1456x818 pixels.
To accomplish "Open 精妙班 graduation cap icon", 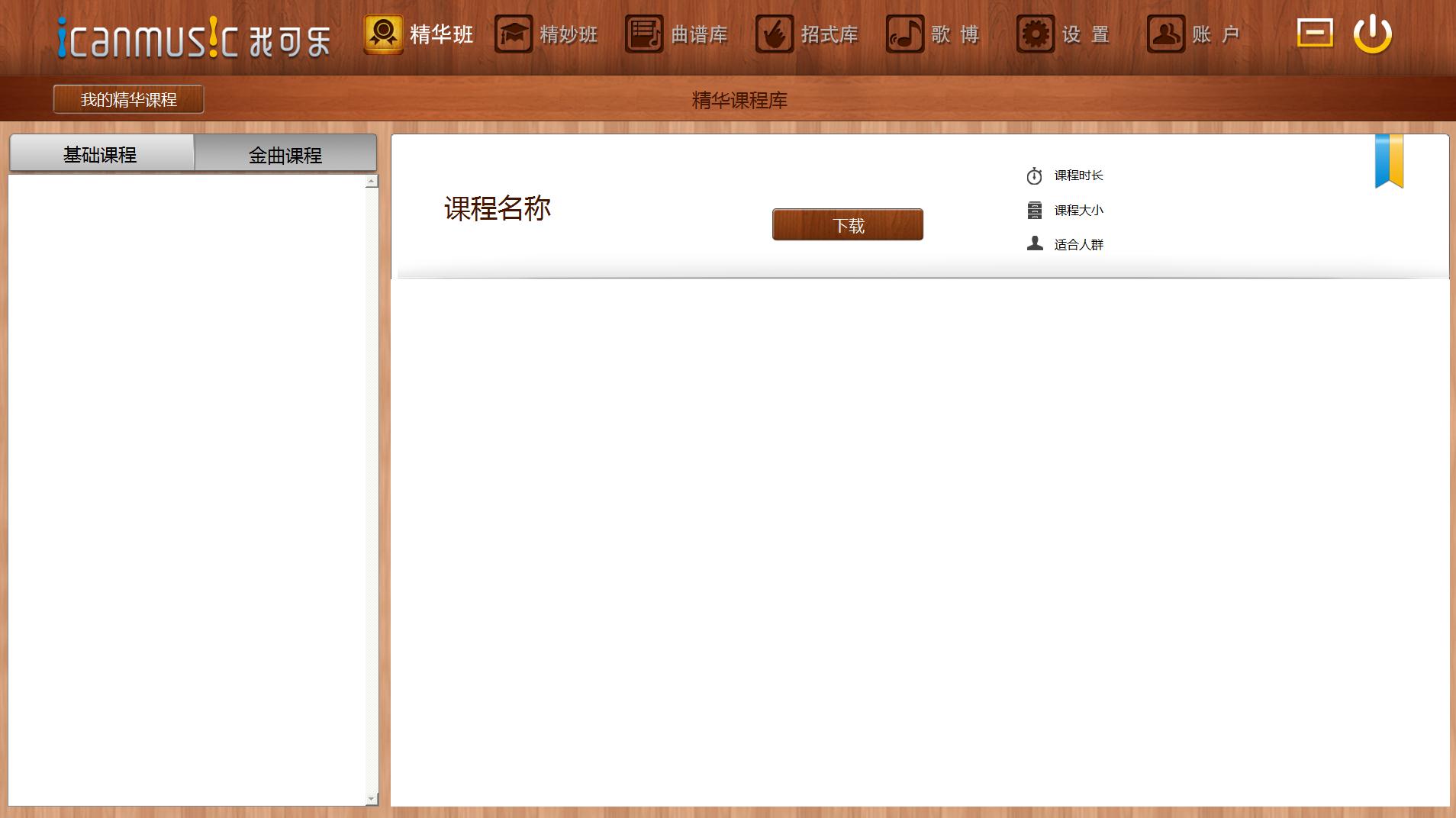I will coord(514,34).
